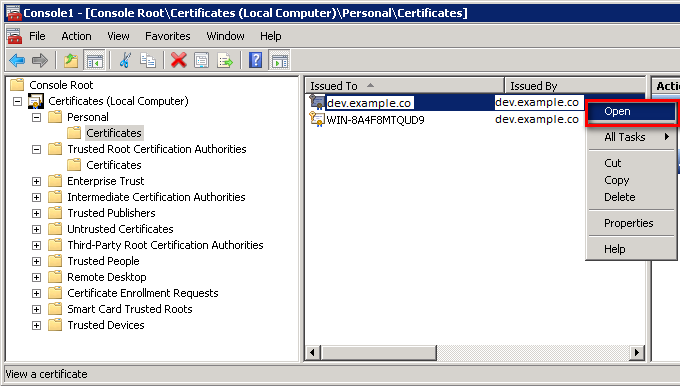Select the Trusted People tree item
Viewport: 680px width, 386px height.
103,261
